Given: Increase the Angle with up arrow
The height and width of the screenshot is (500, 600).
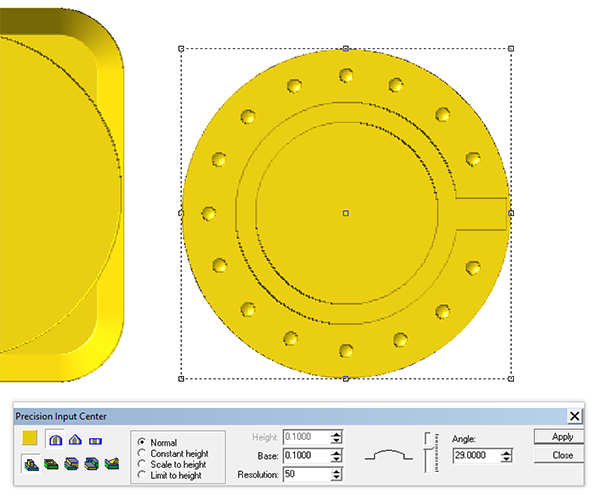Looking at the screenshot, I should [506, 452].
